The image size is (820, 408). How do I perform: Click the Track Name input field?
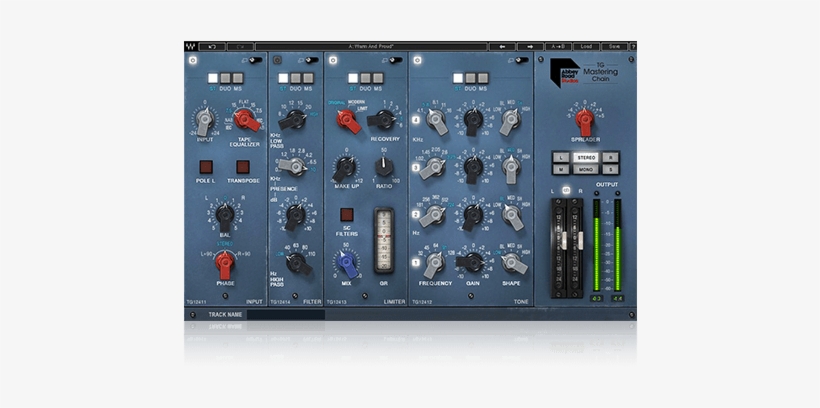286,314
